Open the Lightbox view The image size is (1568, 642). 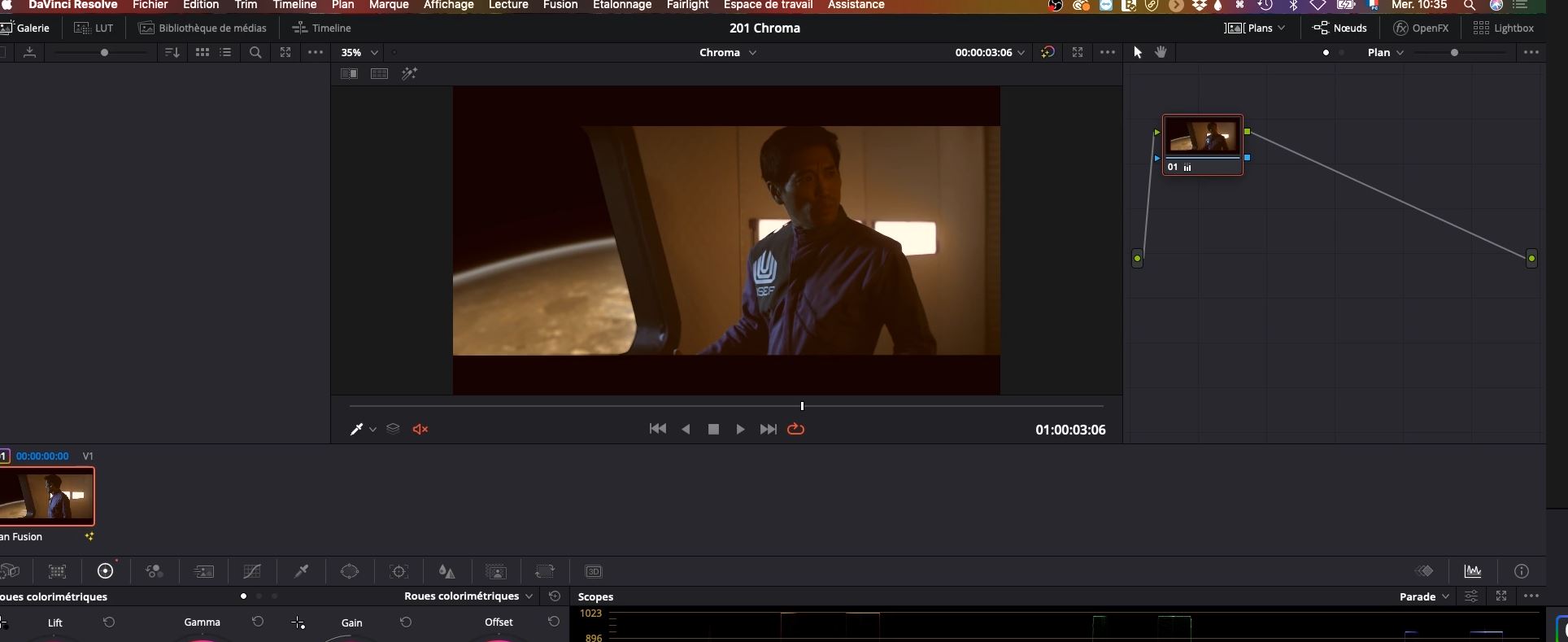point(1504,28)
